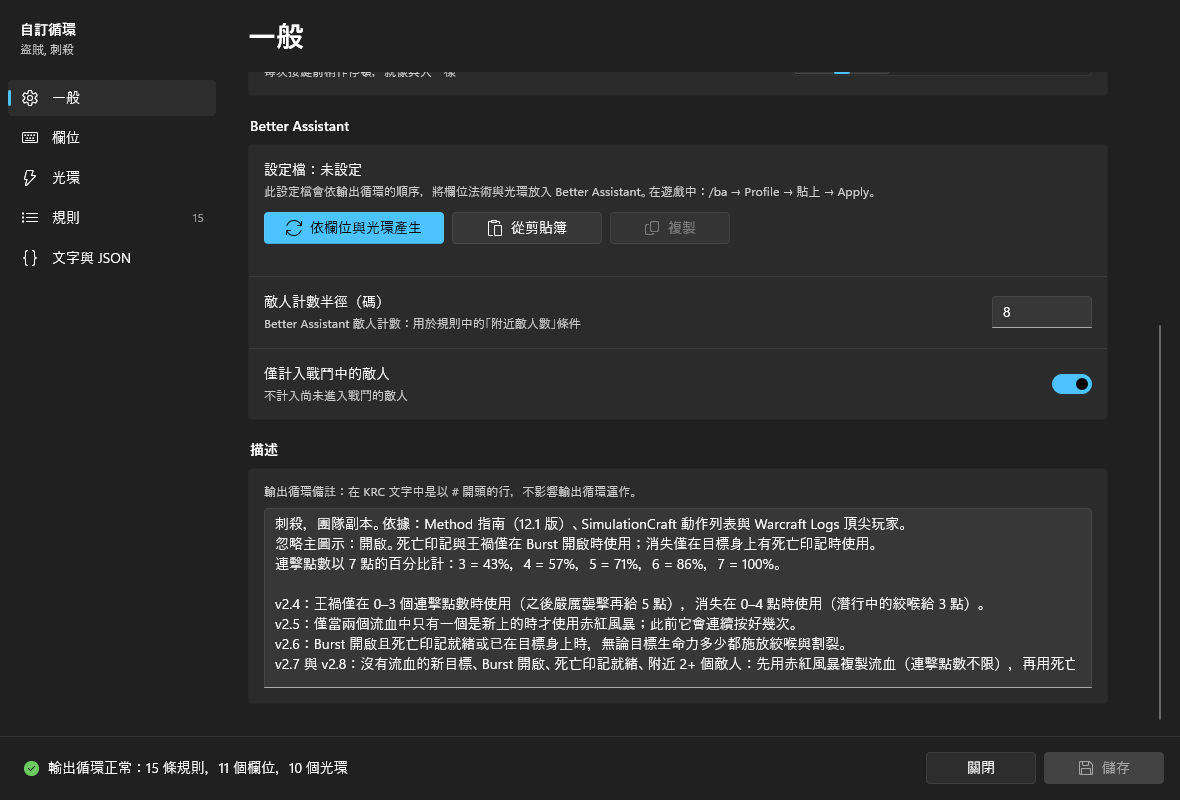Click the 敵人計數半徑（碼） label
The image size is (1180, 800).
[324, 302]
